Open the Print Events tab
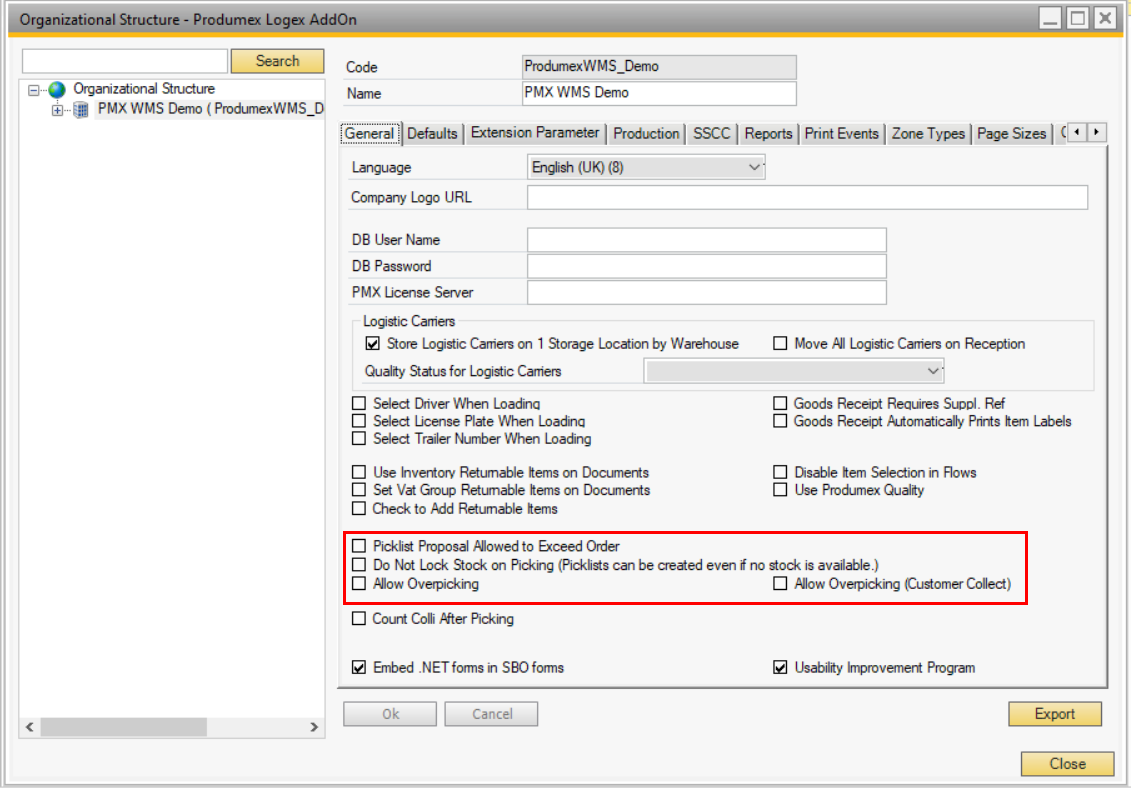The width and height of the screenshot is (1131, 788). (x=842, y=133)
